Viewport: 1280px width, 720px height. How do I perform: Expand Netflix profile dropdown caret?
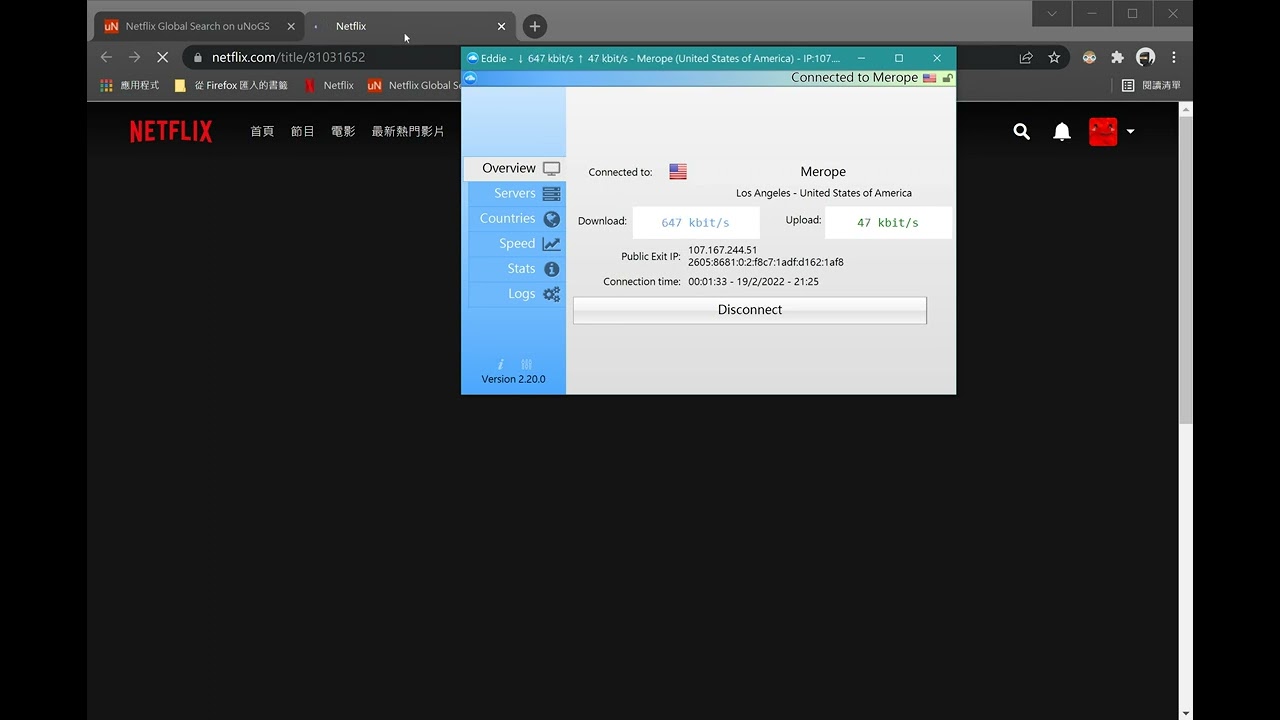point(1130,131)
